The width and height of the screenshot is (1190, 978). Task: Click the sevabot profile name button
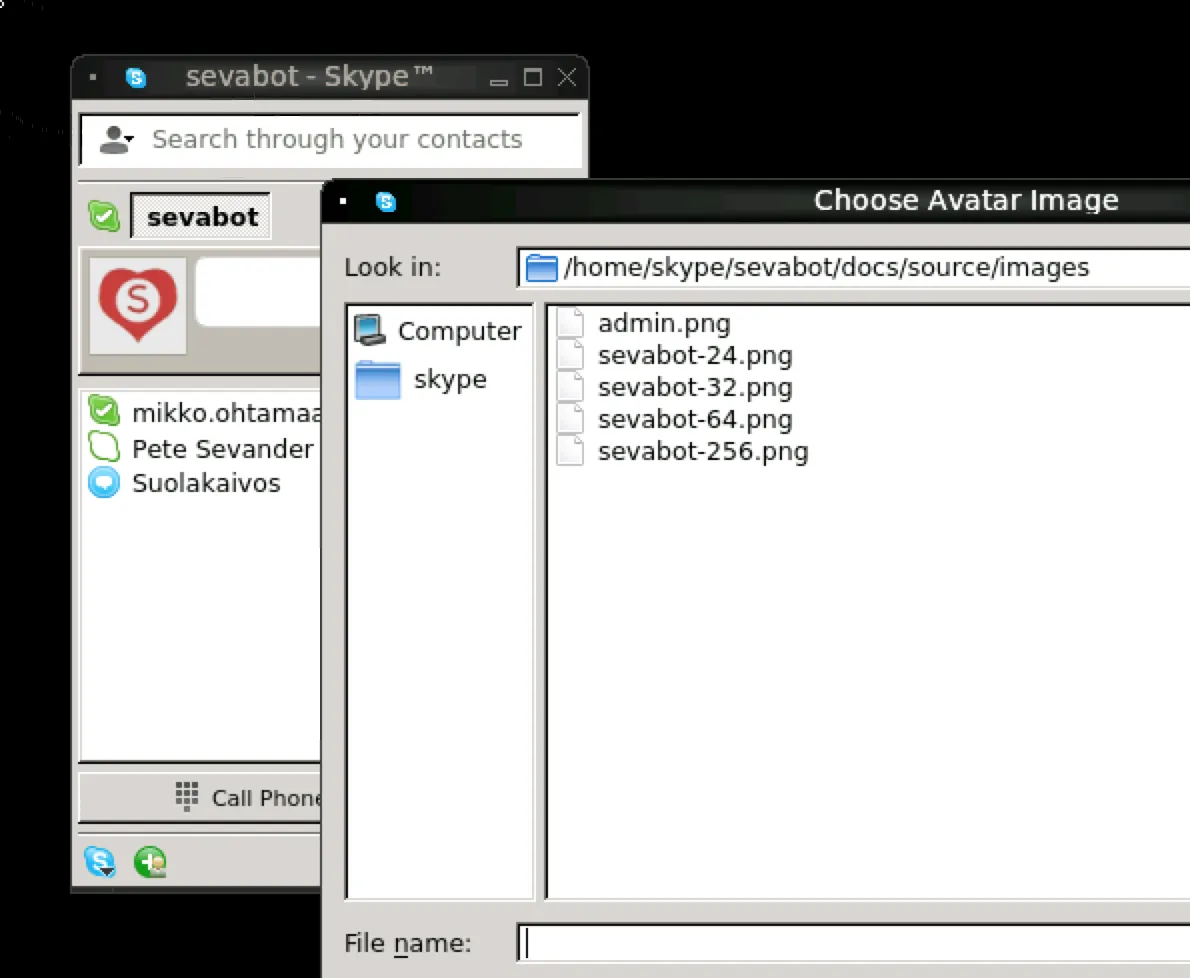click(x=201, y=216)
